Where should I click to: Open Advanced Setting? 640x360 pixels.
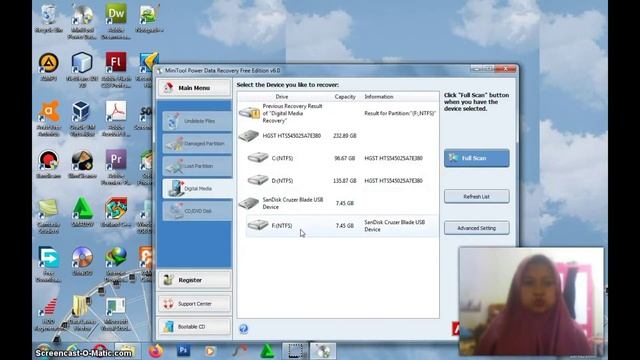point(476,228)
